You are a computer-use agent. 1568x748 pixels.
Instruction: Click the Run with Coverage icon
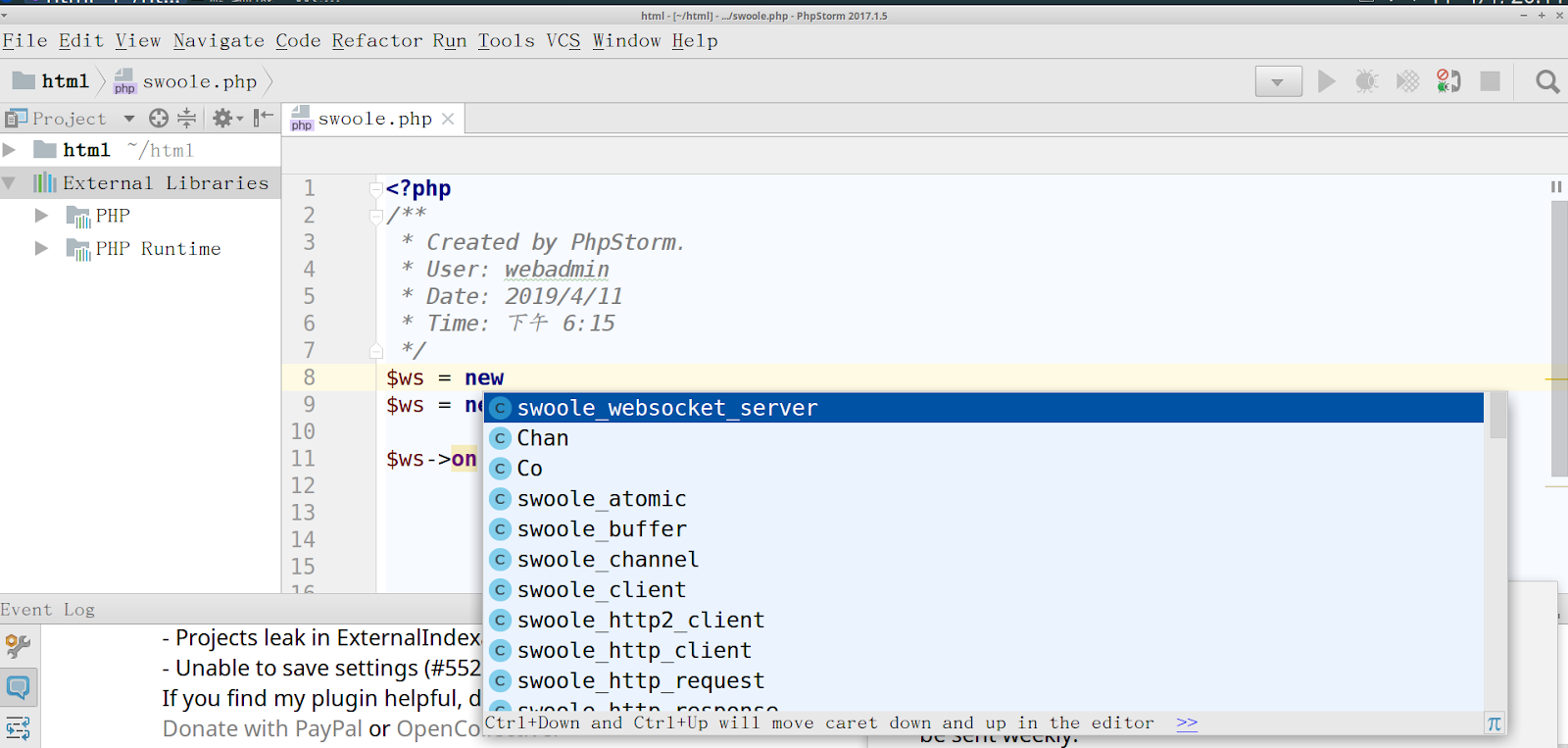tap(1408, 81)
